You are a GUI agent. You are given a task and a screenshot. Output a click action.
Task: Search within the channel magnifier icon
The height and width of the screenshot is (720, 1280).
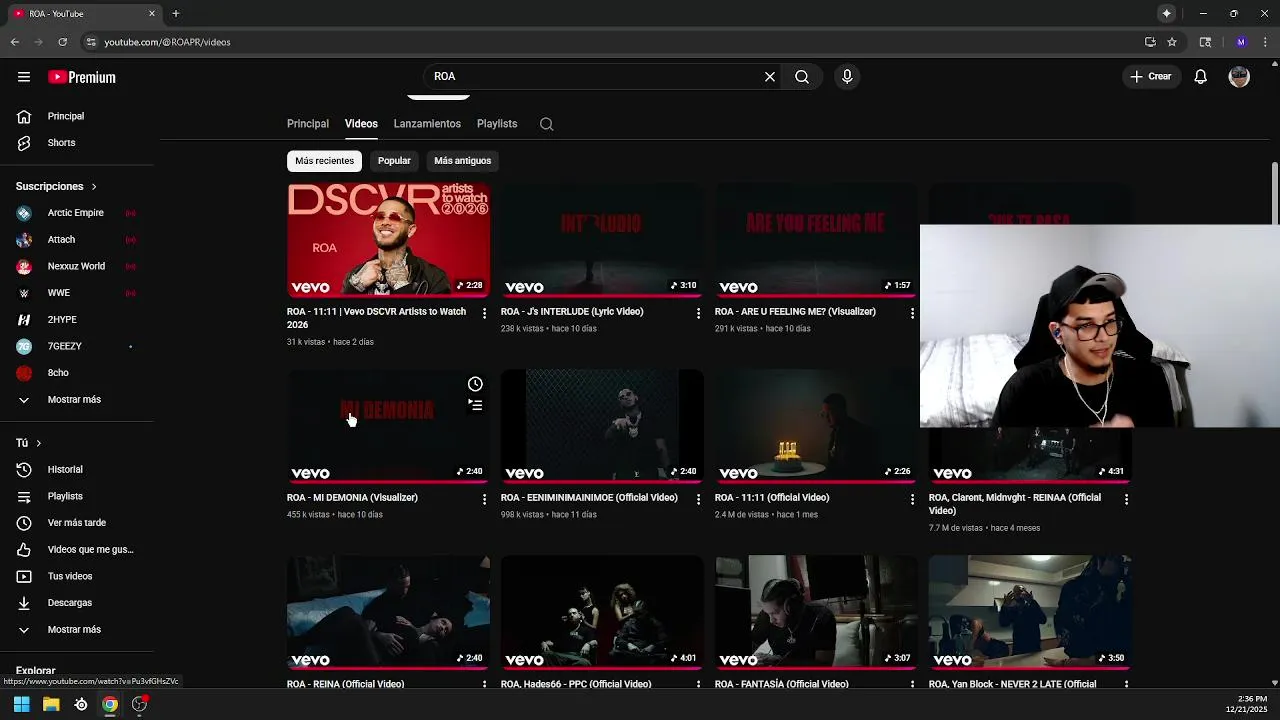tap(546, 124)
